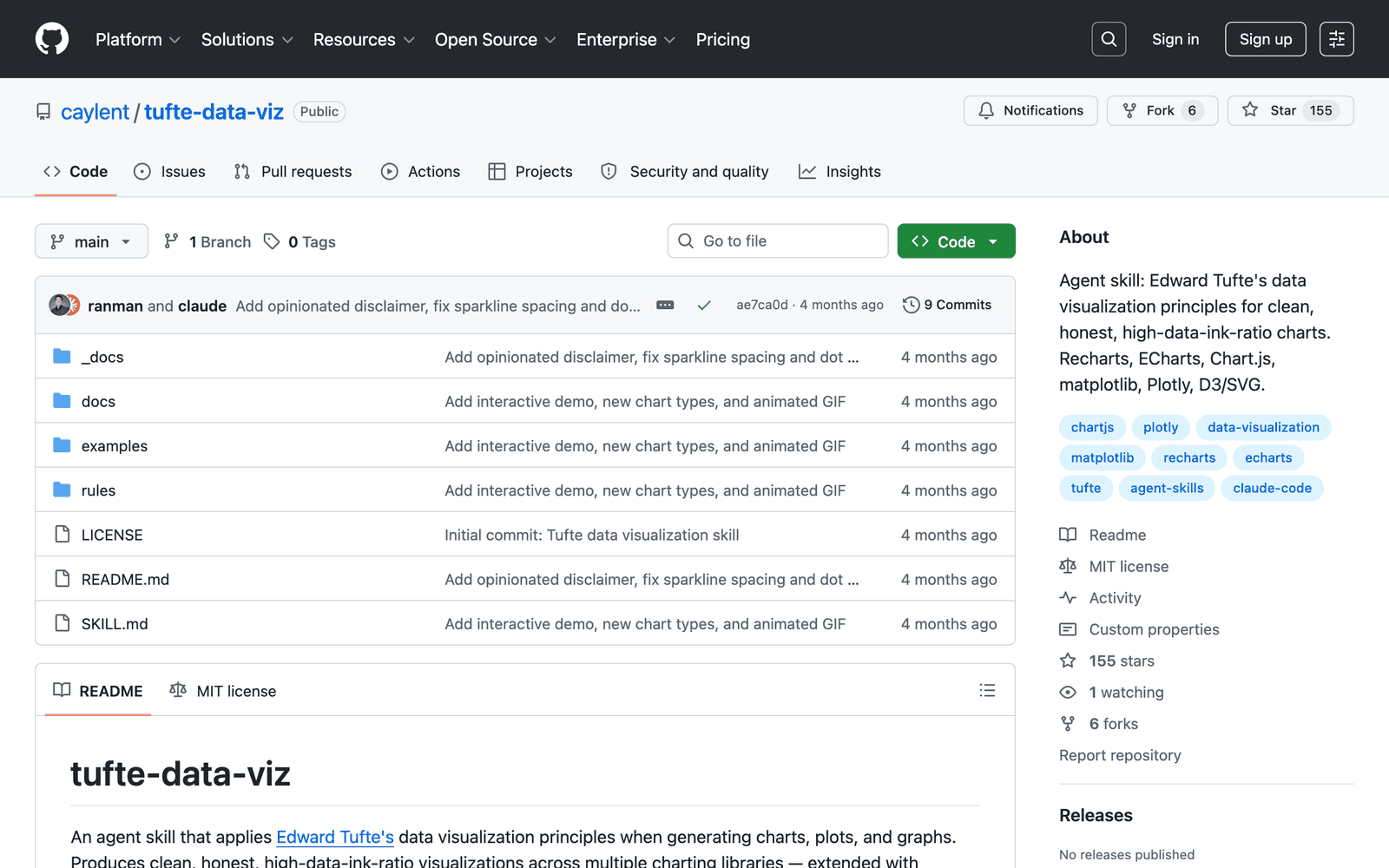Screen dimensions: 1389x868
Task: Select the chartjs topic tag
Action: pyautogui.click(x=1092, y=427)
